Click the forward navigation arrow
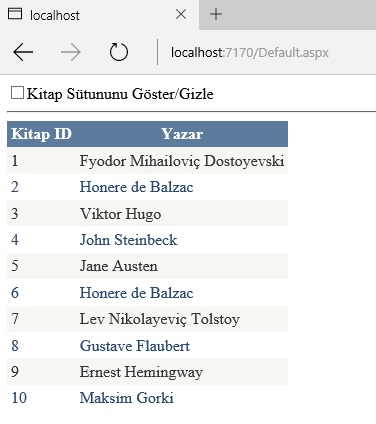The width and height of the screenshot is (376, 424). click(71, 52)
